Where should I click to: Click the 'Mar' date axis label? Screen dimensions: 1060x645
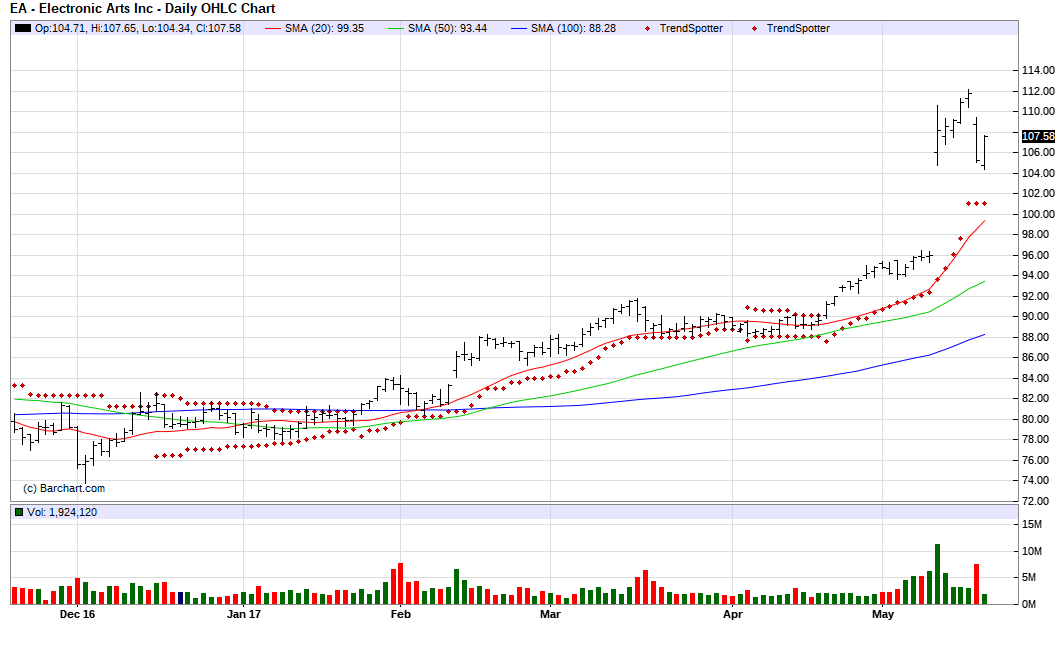click(550, 614)
